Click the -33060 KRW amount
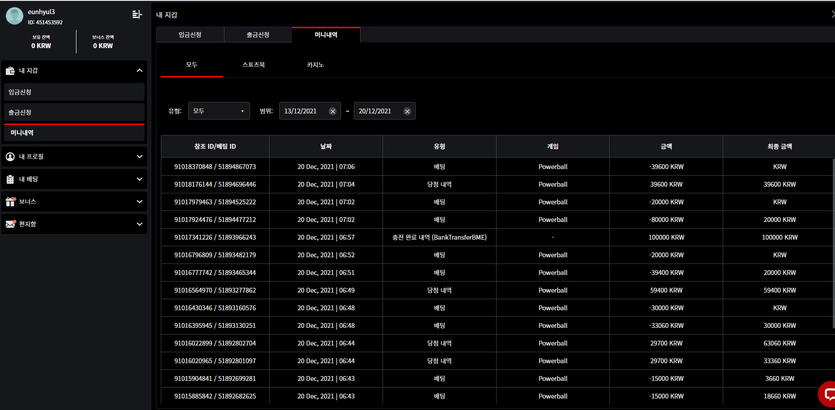835x410 pixels. pos(666,325)
